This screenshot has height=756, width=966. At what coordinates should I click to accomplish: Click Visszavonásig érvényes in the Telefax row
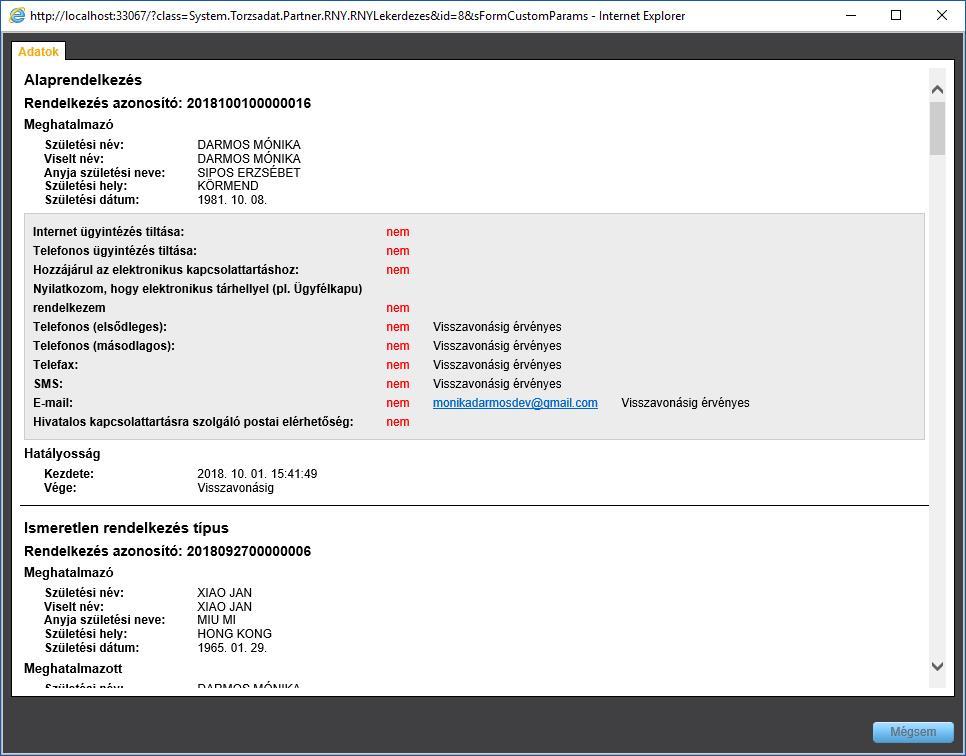(x=497, y=365)
